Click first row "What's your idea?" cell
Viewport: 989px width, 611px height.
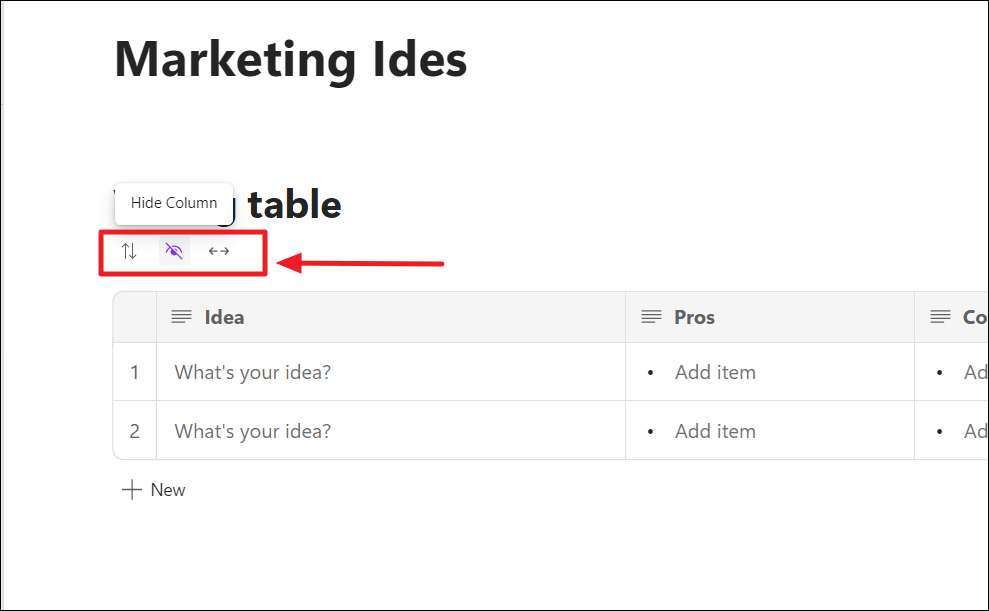pos(253,372)
